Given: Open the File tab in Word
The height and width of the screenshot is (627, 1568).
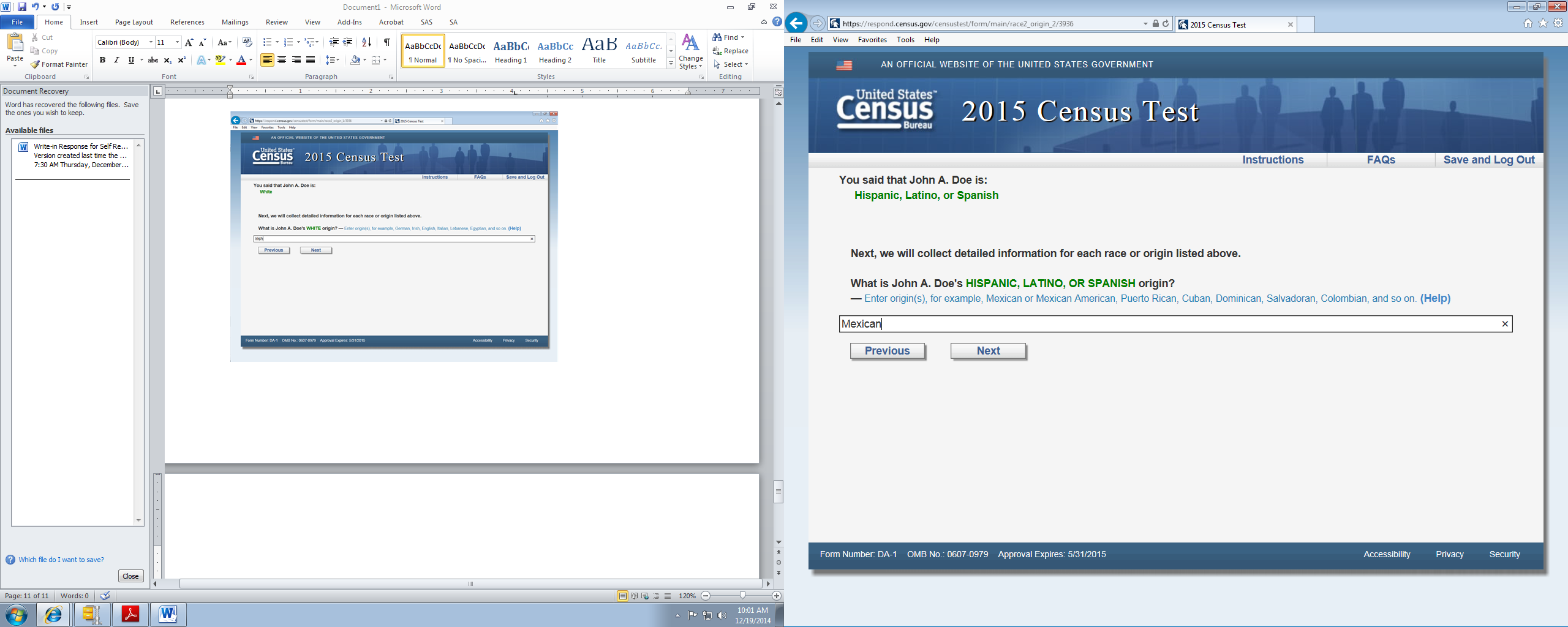Looking at the screenshot, I should 17,22.
